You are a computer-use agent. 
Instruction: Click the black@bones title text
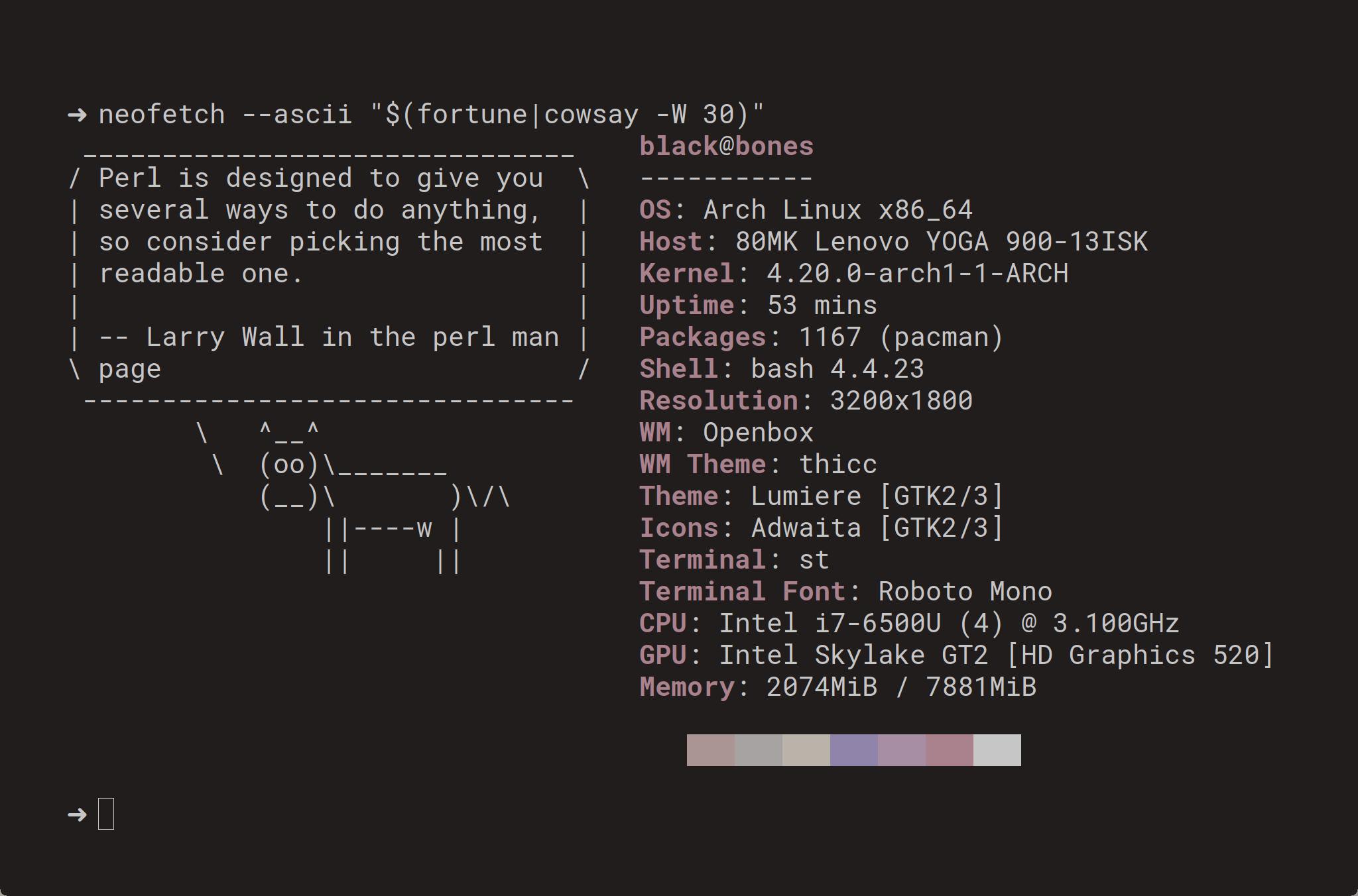(x=727, y=146)
